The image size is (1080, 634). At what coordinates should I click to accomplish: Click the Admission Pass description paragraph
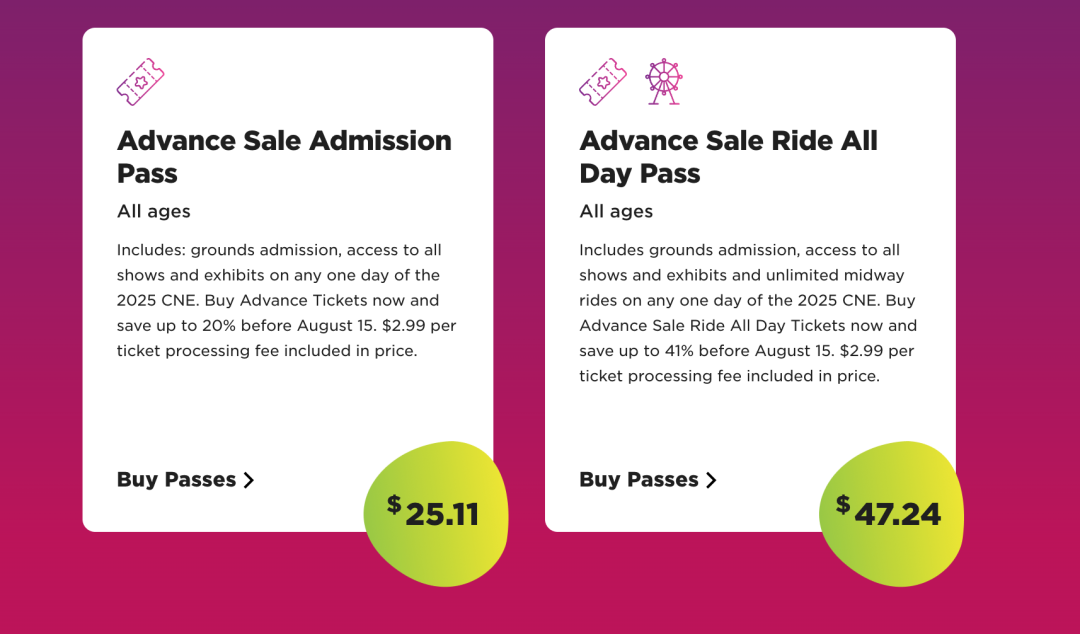(x=287, y=300)
